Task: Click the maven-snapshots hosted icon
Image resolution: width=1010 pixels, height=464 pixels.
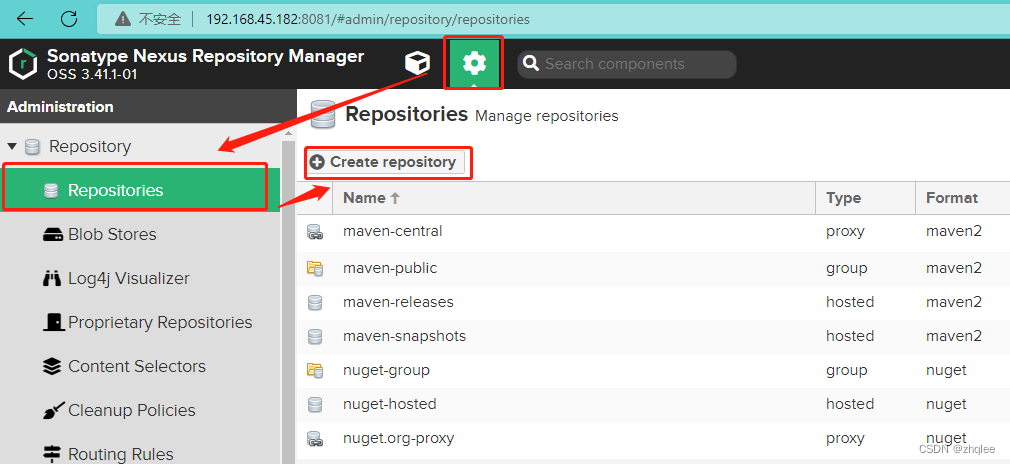Action: click(x=314, y=336)
